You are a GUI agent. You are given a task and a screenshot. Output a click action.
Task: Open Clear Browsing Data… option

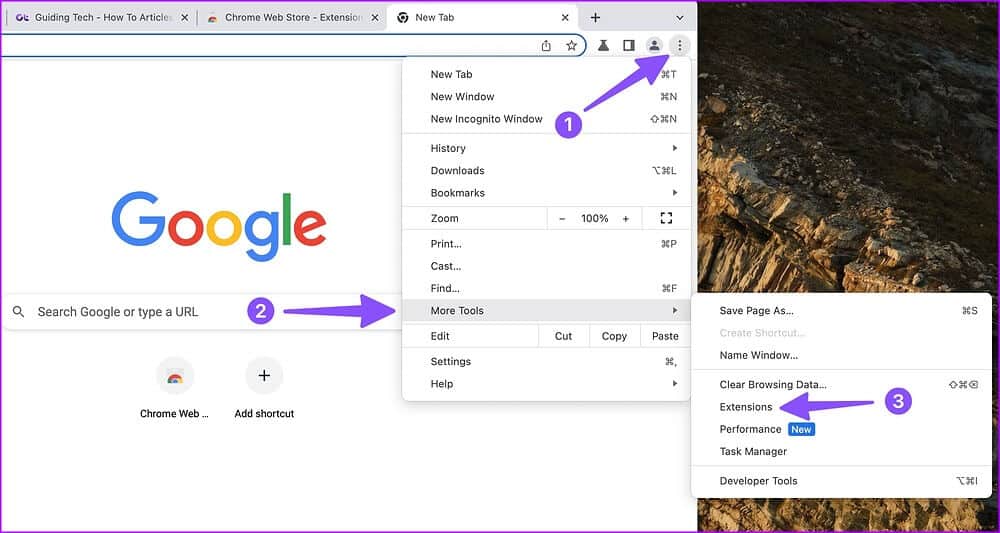click(842, 384)
